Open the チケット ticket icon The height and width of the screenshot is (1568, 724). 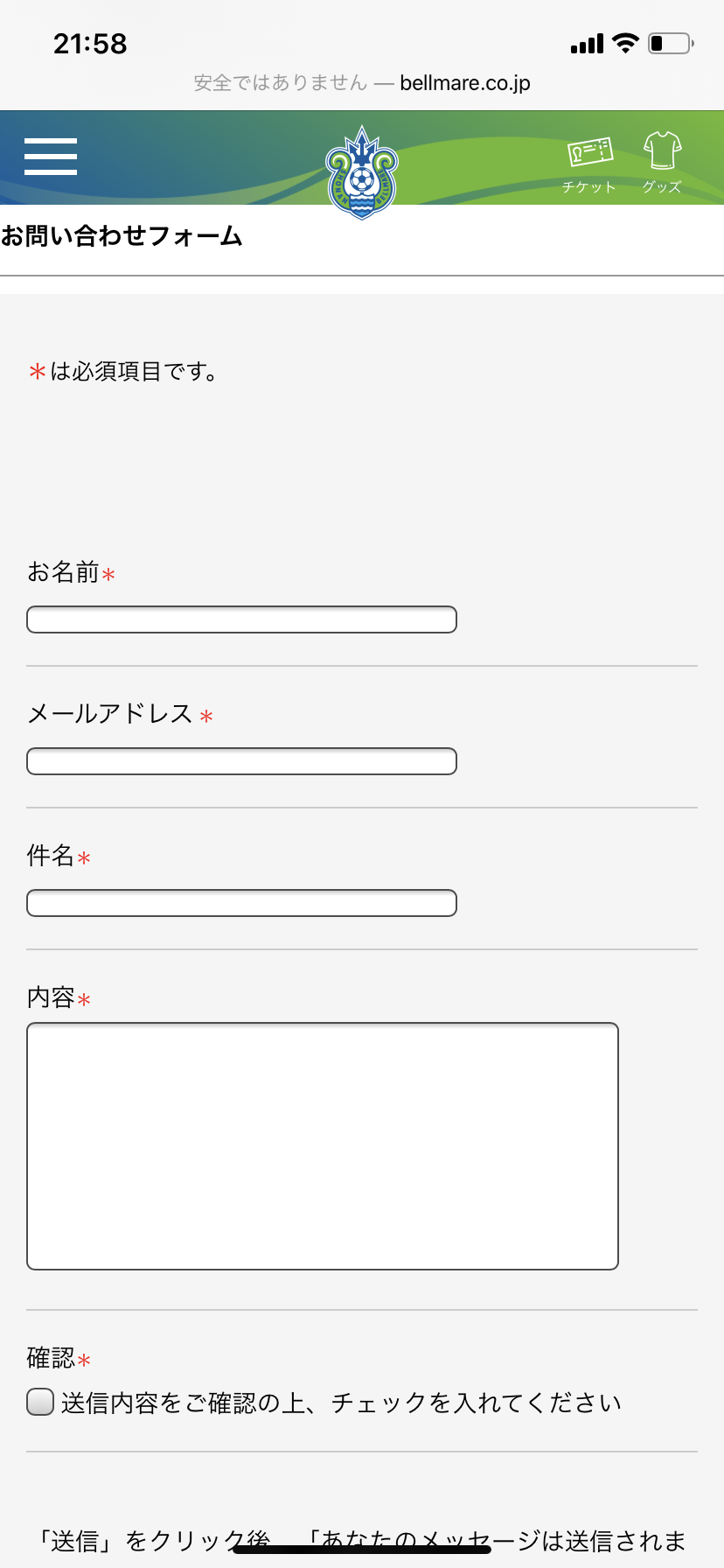[x=589, y=163]
